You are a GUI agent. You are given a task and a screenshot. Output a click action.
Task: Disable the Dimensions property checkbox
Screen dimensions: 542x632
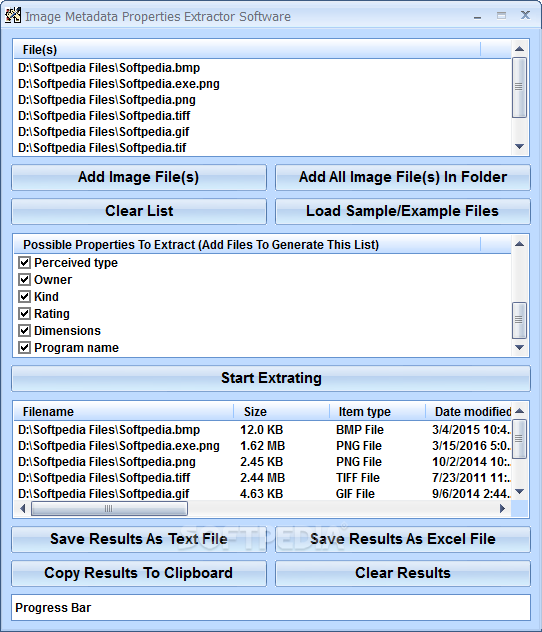[x=25, y=331]
